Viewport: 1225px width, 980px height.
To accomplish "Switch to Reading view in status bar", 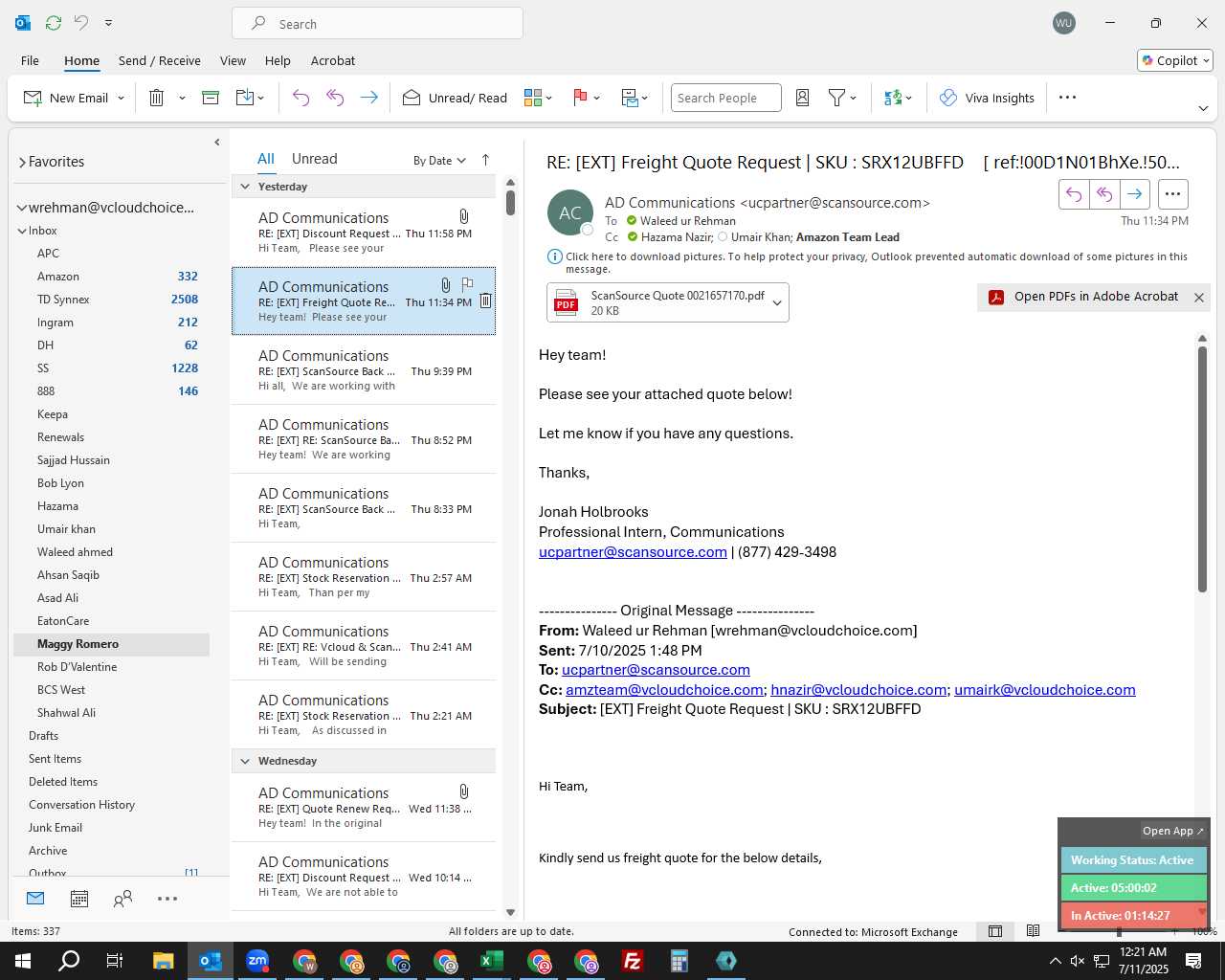I will click(1033, 931).
